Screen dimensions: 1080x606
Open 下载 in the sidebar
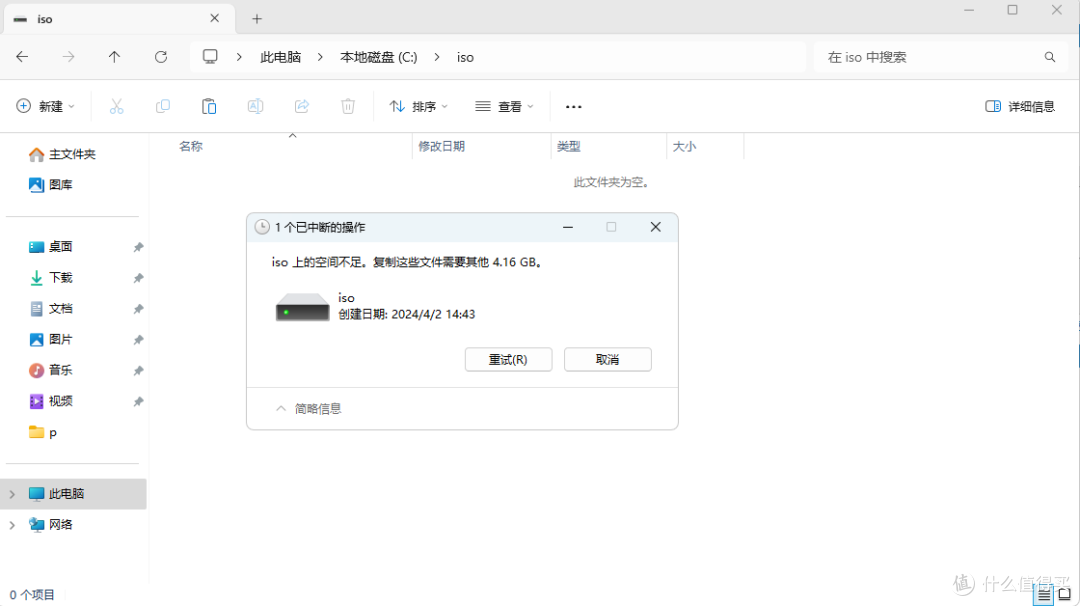pyautogui.click(x=50, y=278)
